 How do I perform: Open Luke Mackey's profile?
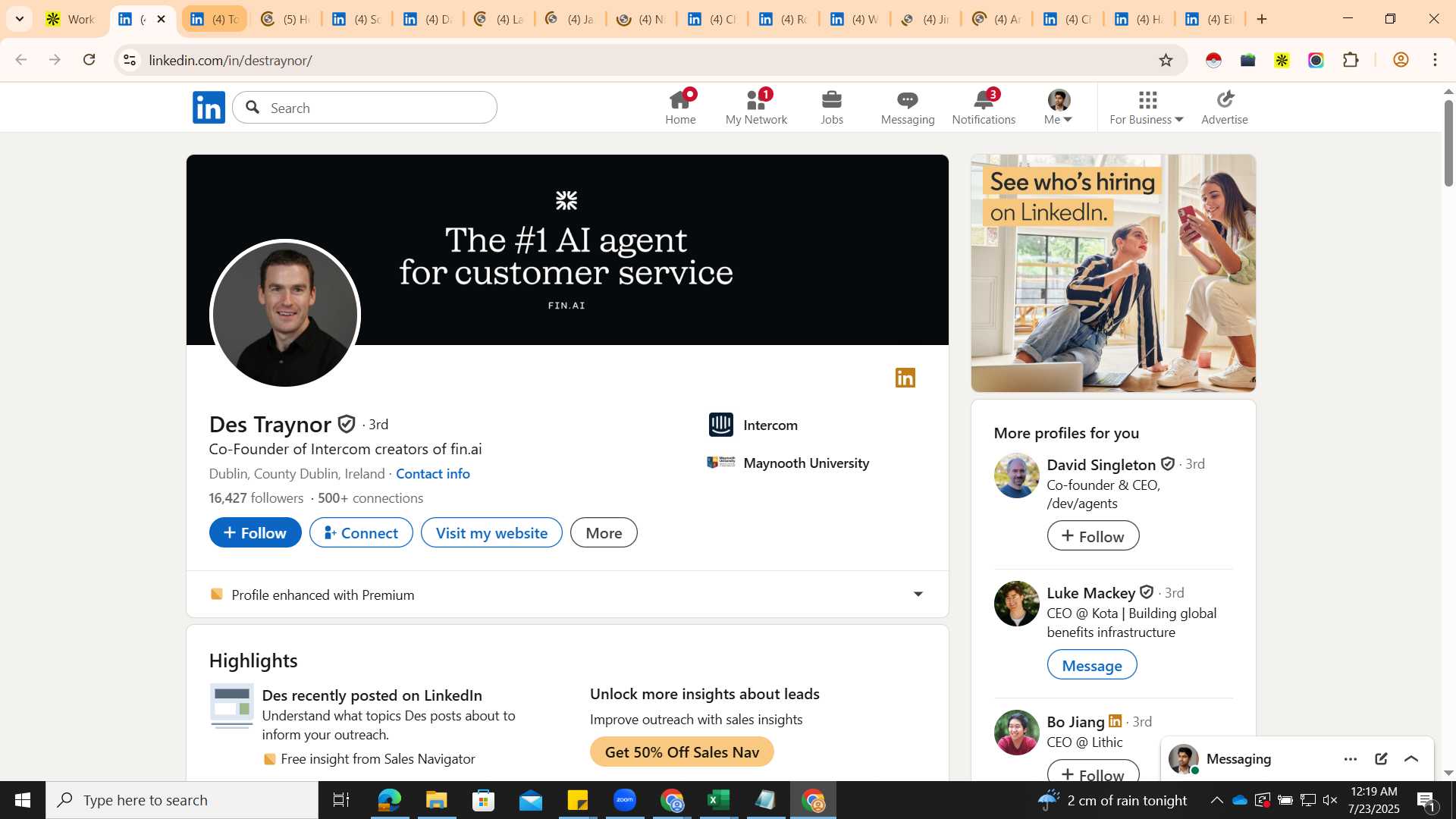coord(1091,593)
